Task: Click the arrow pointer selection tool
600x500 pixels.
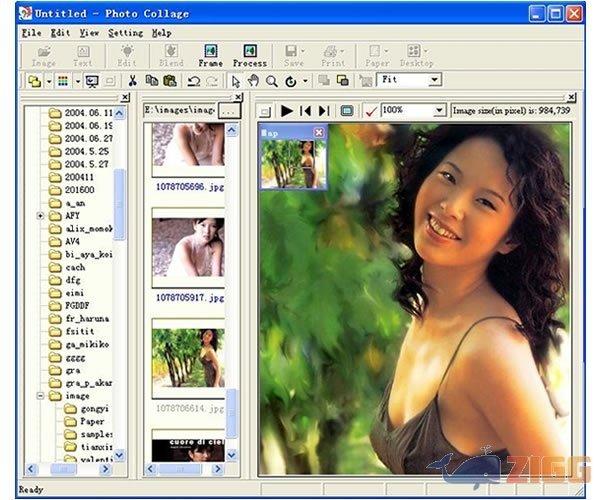Action: point(236,81)
